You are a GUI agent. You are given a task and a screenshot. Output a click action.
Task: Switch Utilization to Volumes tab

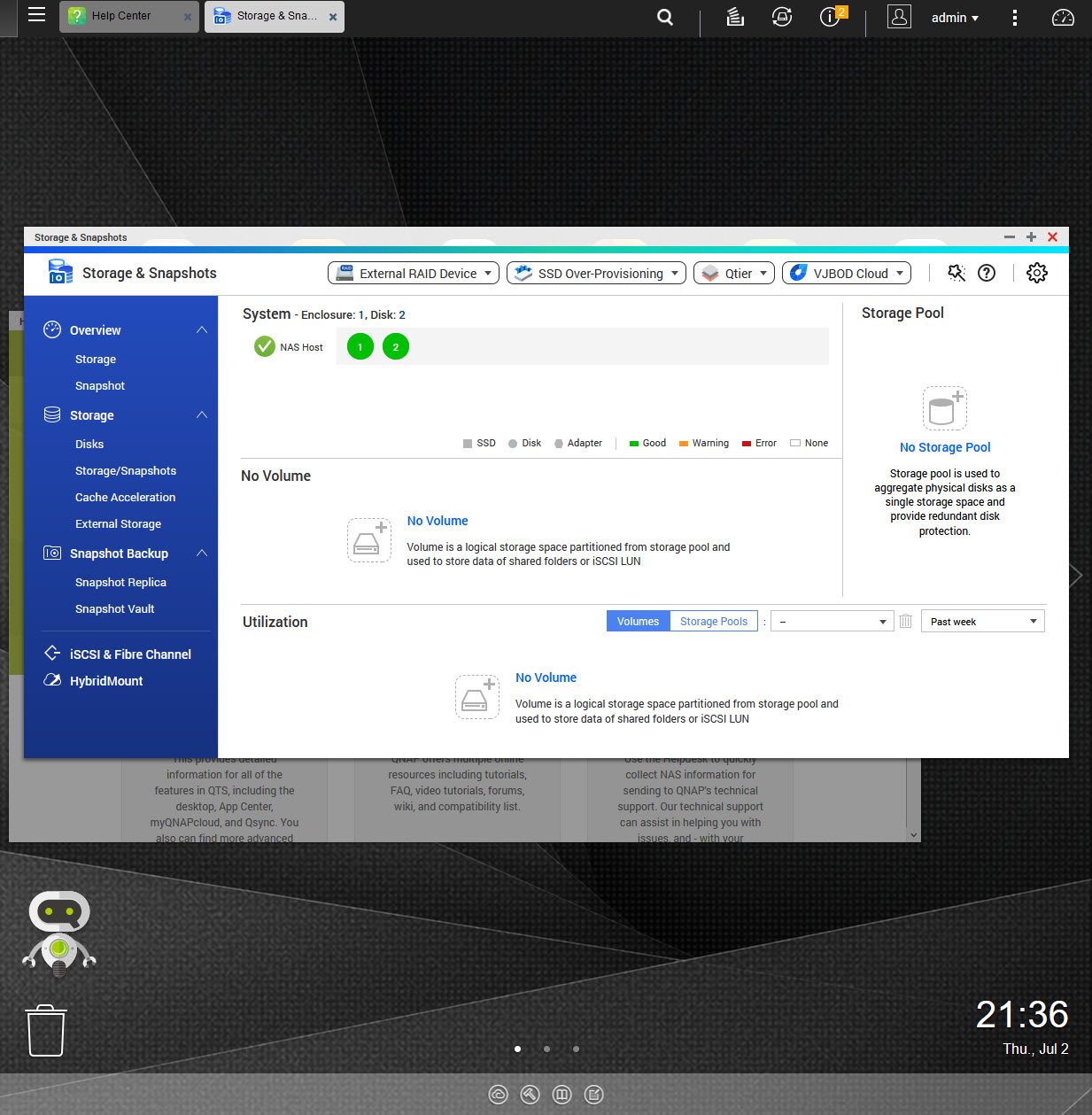638,622
